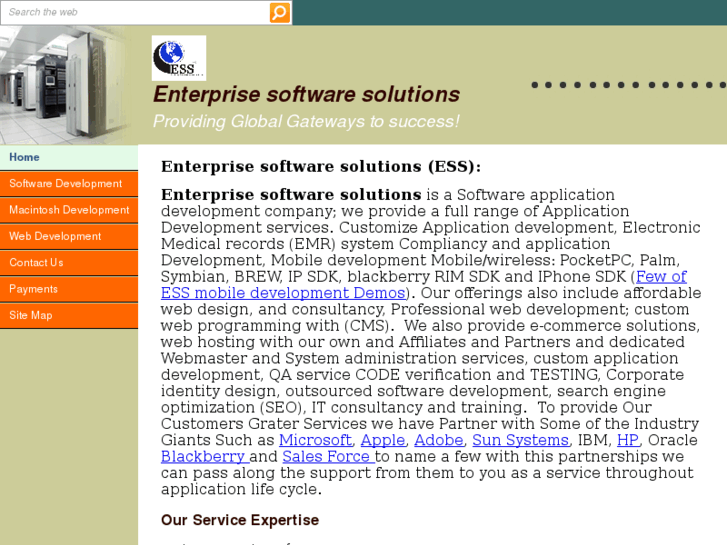The width and height of the screenshot is (727, 545).
Task: Click the Sales Force link
Action: (328, 456)
